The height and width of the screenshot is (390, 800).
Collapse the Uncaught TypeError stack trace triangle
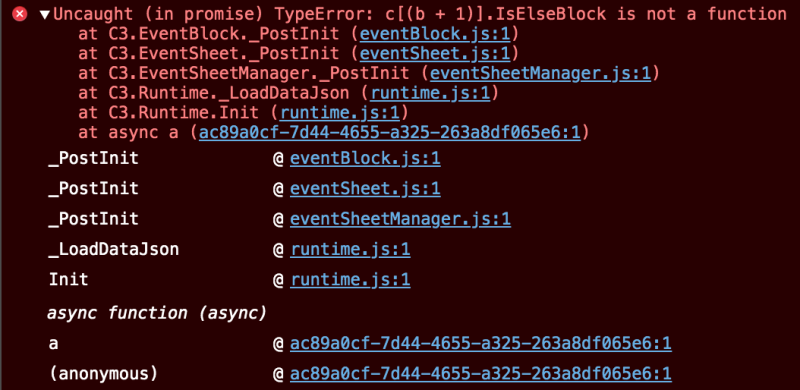(x=45, y=15)
